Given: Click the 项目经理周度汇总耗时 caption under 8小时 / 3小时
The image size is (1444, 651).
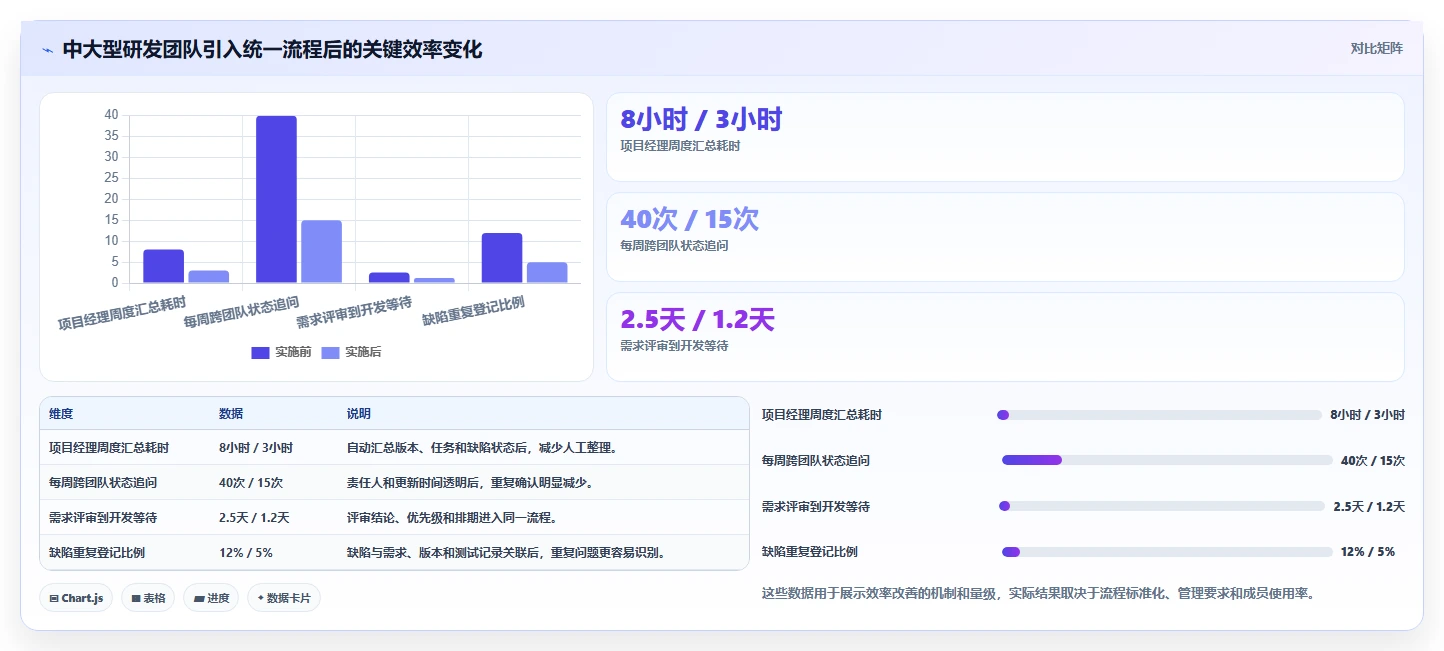Looking at the screenshot, I should [681, 146].
